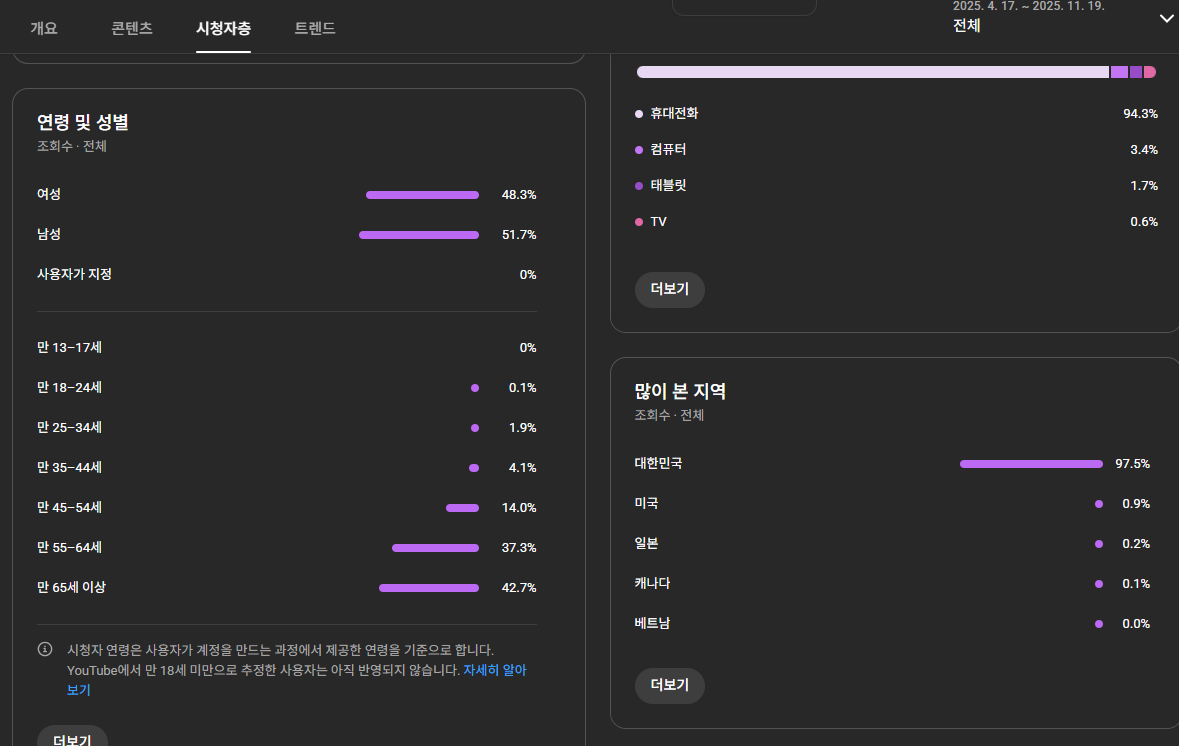The image size is (1179, 746).
Task: Click 더보기 in the 연령 및 성별 card
Action: pyautogui.click(x=72, y=738)
